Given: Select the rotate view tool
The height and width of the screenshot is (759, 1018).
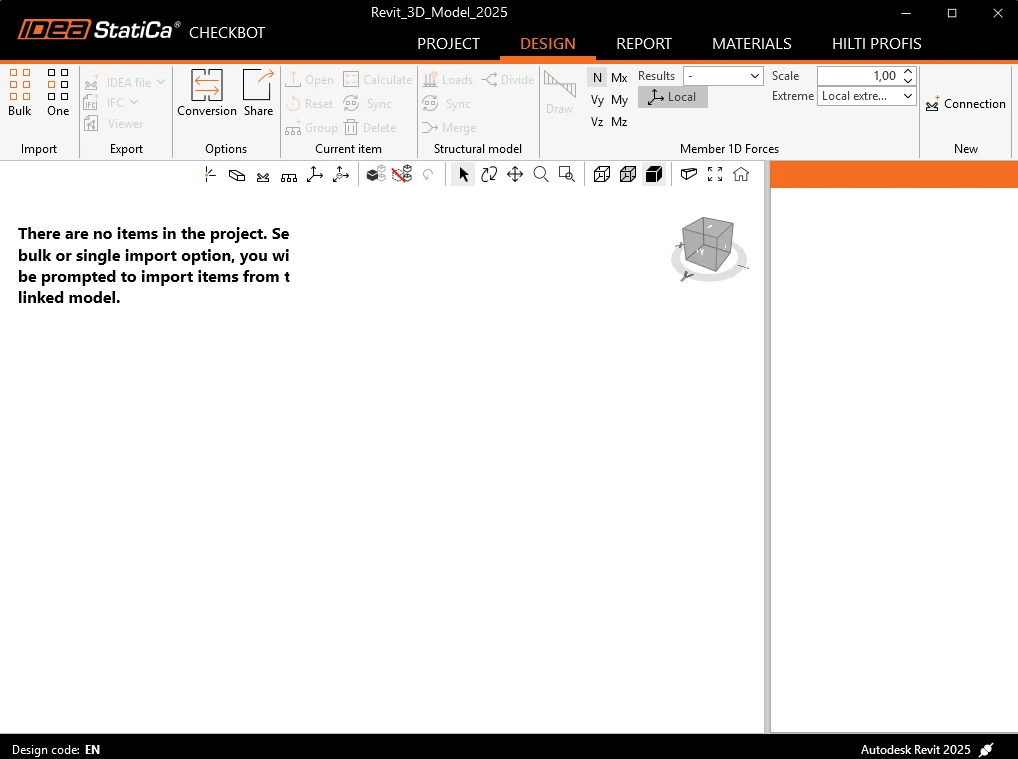Looking at the screenshot, I should (x=489, y=175).
